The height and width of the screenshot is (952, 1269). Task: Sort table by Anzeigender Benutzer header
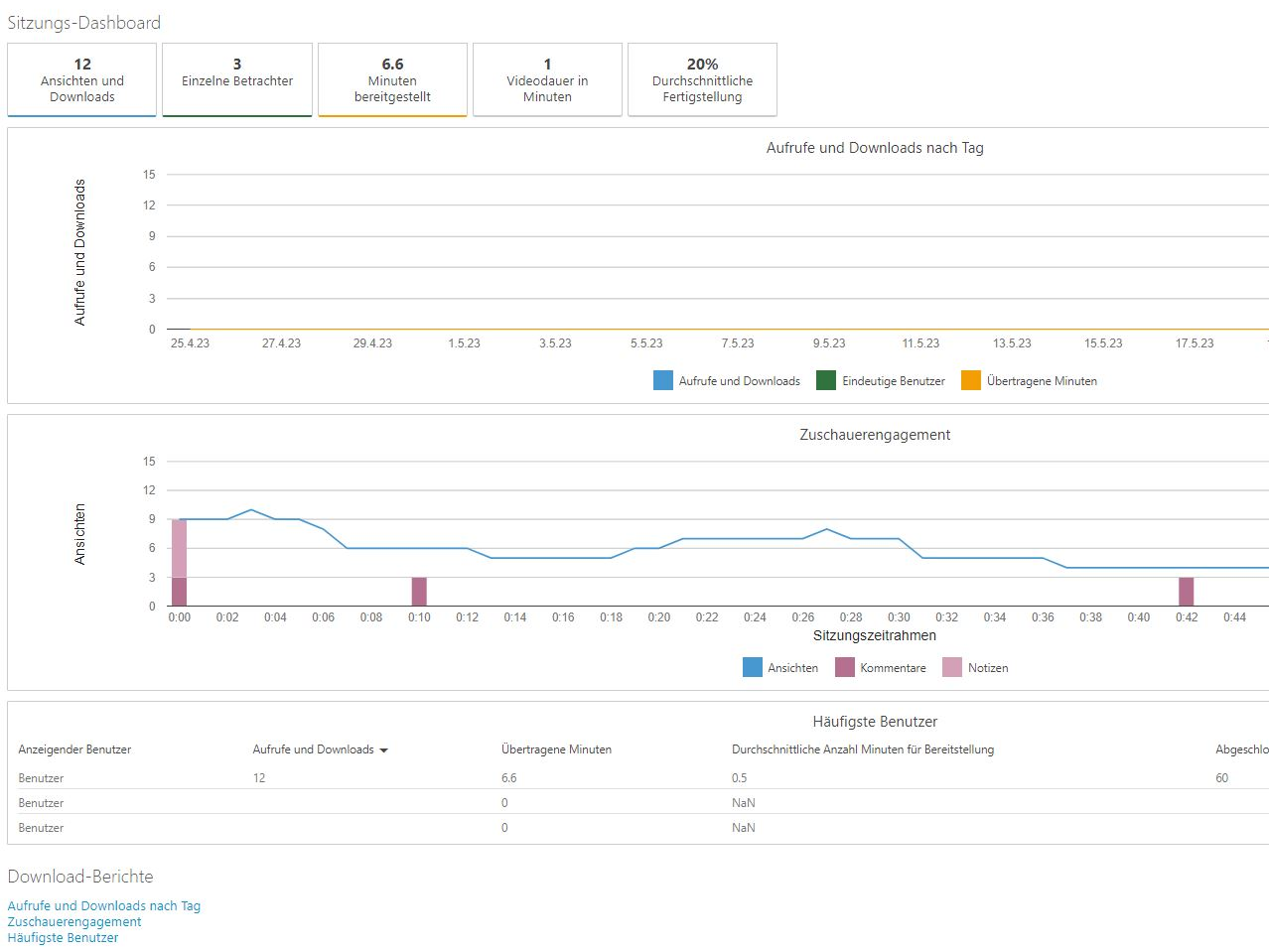coord(74,749)
